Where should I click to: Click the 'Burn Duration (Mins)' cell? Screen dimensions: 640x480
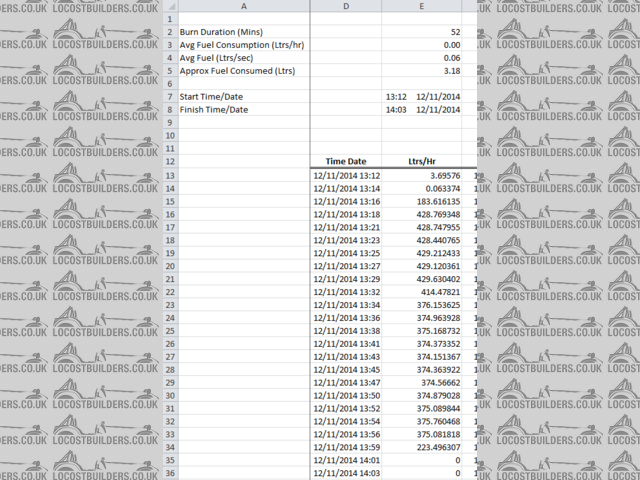[244, 32]
